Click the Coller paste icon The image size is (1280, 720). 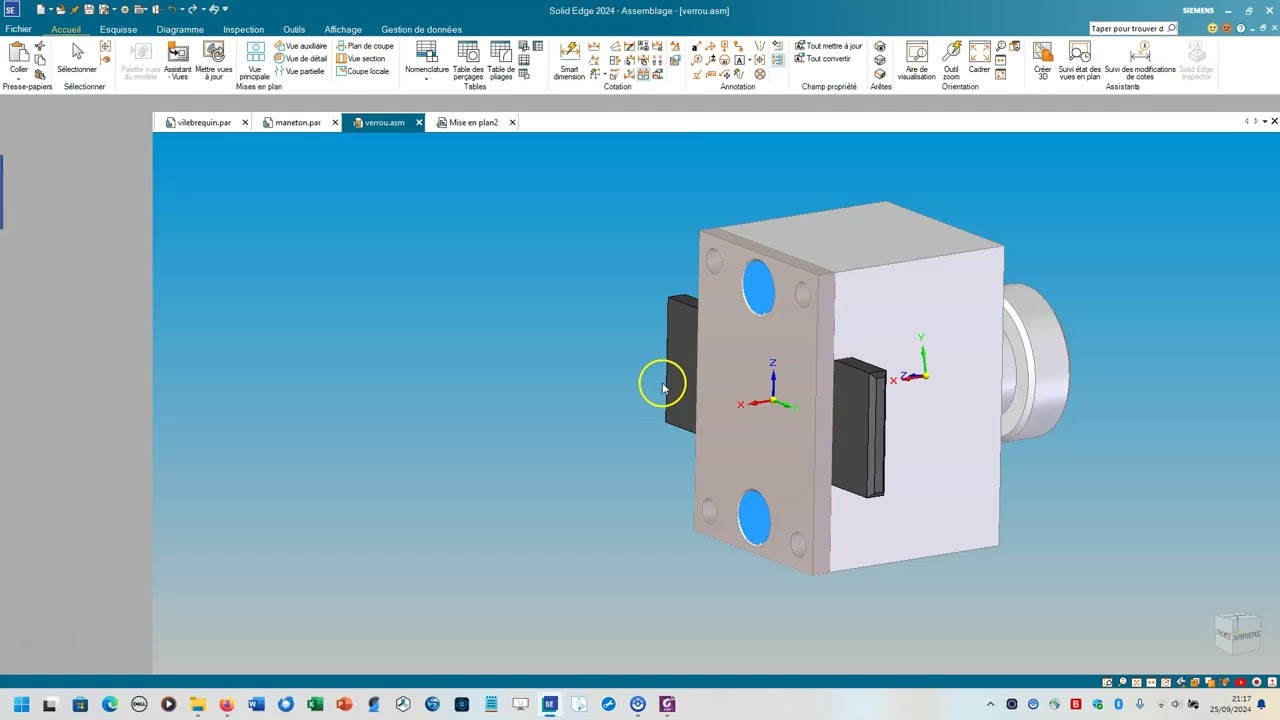[x=18, y=53]
